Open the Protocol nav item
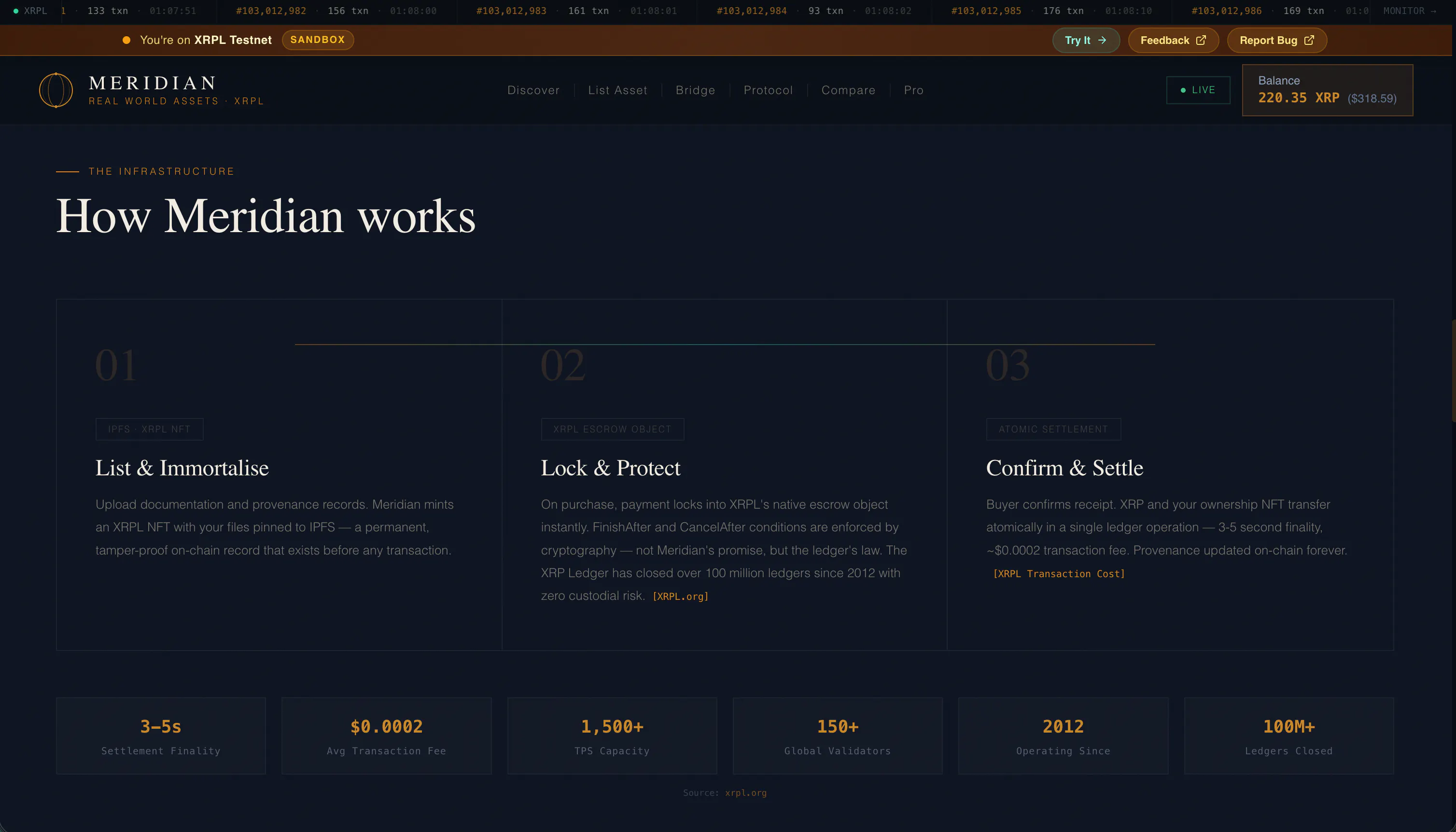The width and height of the screenshot is (1456, 832). pyautogui.click(x=768, y=90)
